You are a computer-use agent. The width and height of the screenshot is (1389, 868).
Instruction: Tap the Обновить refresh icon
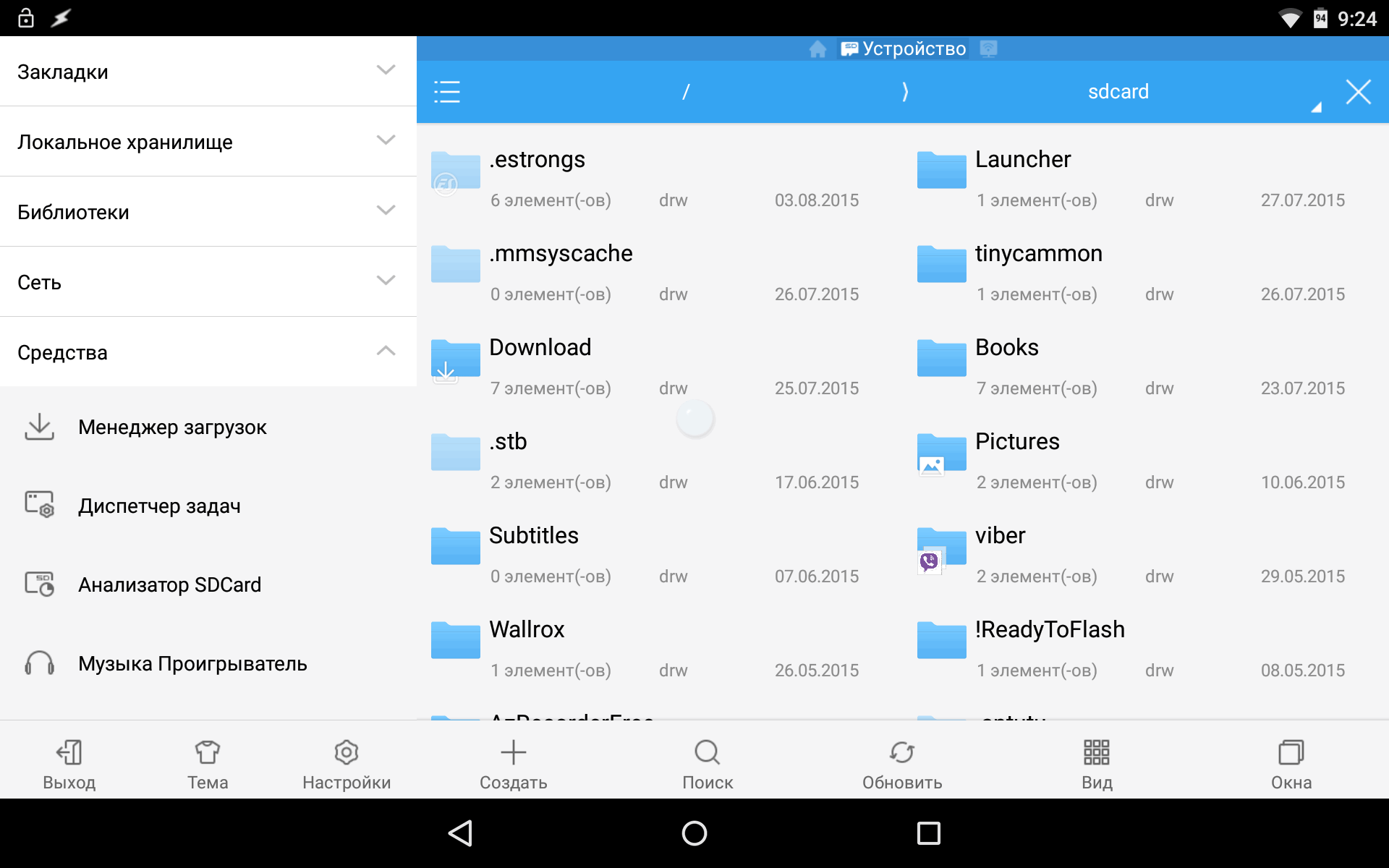[902, 752]
